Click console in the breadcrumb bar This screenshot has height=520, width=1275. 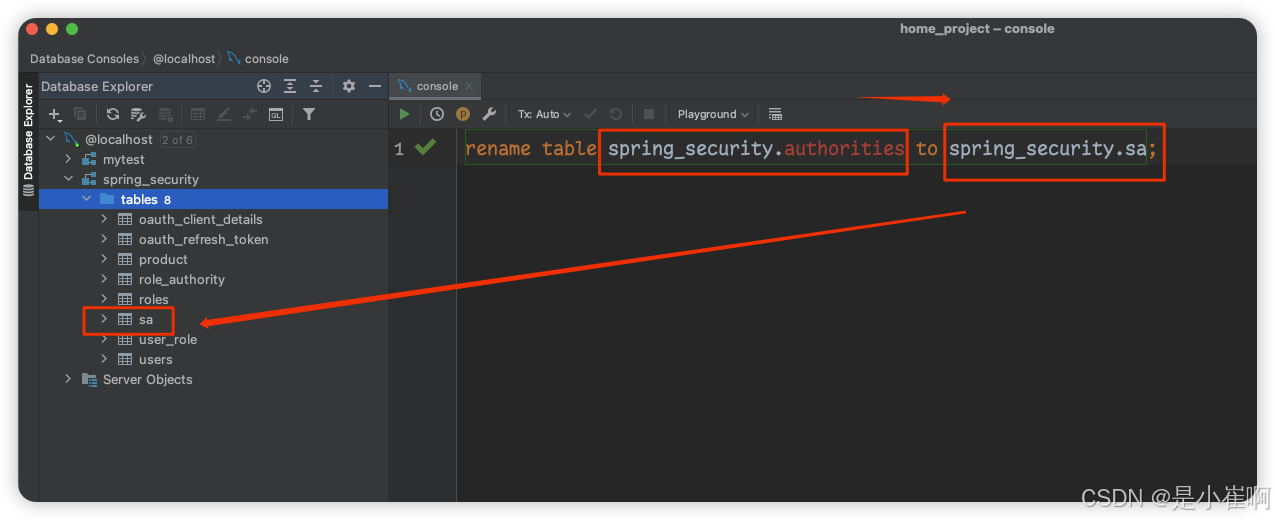click(258, 58)
